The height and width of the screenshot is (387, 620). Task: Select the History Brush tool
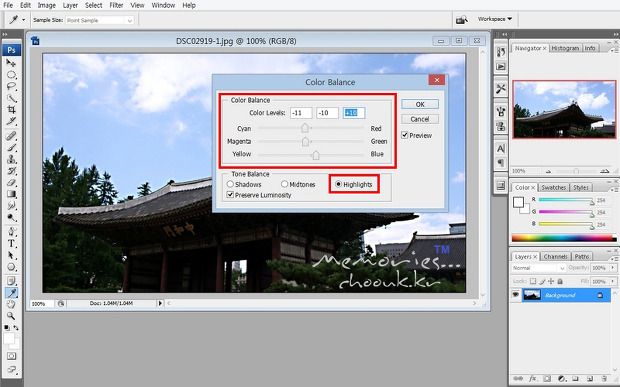[11, 171]
